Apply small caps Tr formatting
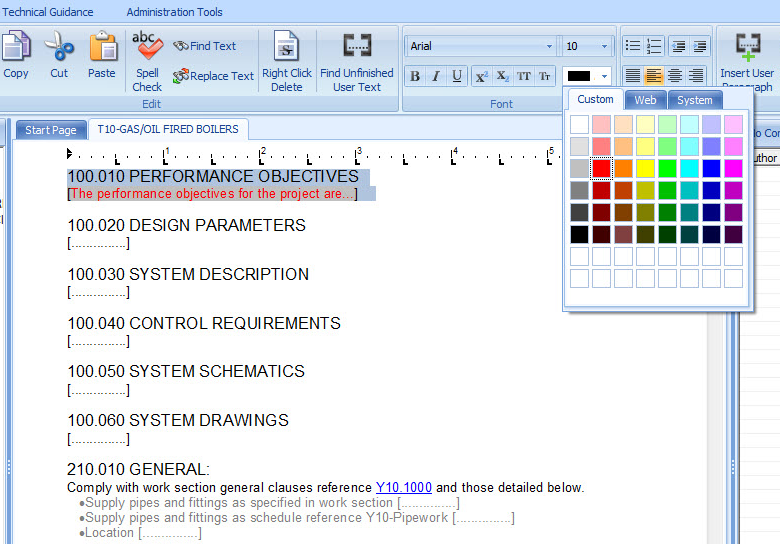780x544 pixels. tap(545, 77)
